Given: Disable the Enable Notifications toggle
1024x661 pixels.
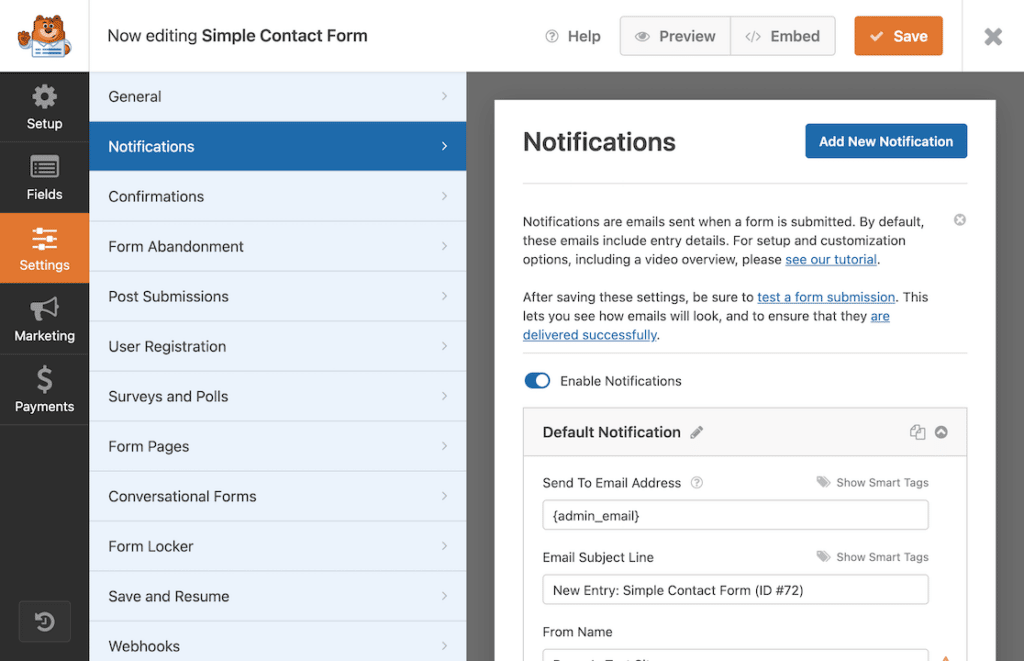Looking at the screenshot, I should pos(537,381).
